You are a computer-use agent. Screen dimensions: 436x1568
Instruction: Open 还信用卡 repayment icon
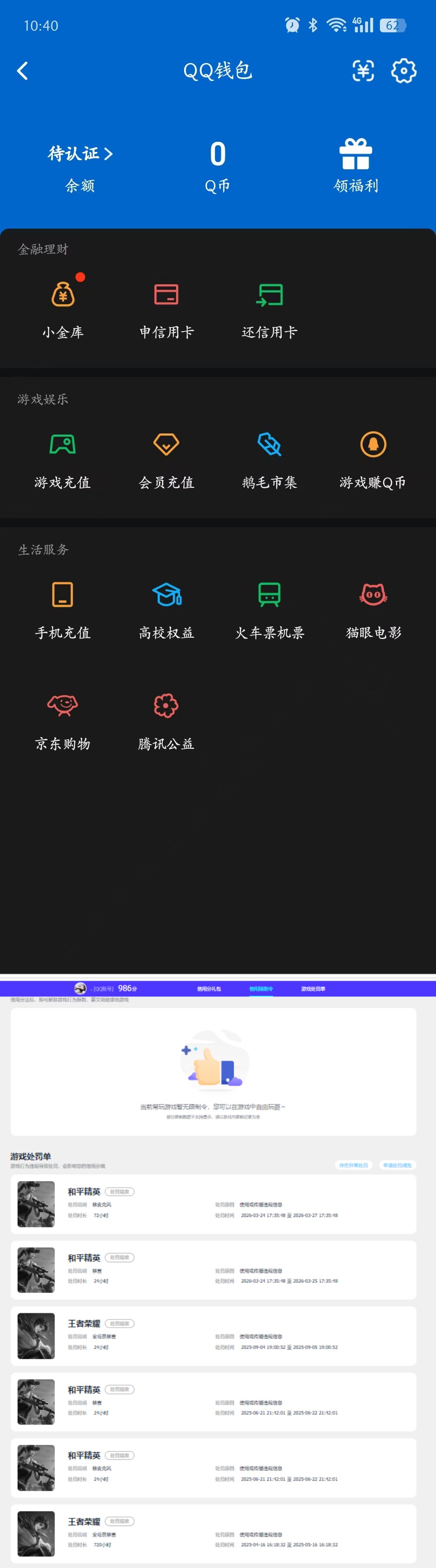[x=269, y=294]
